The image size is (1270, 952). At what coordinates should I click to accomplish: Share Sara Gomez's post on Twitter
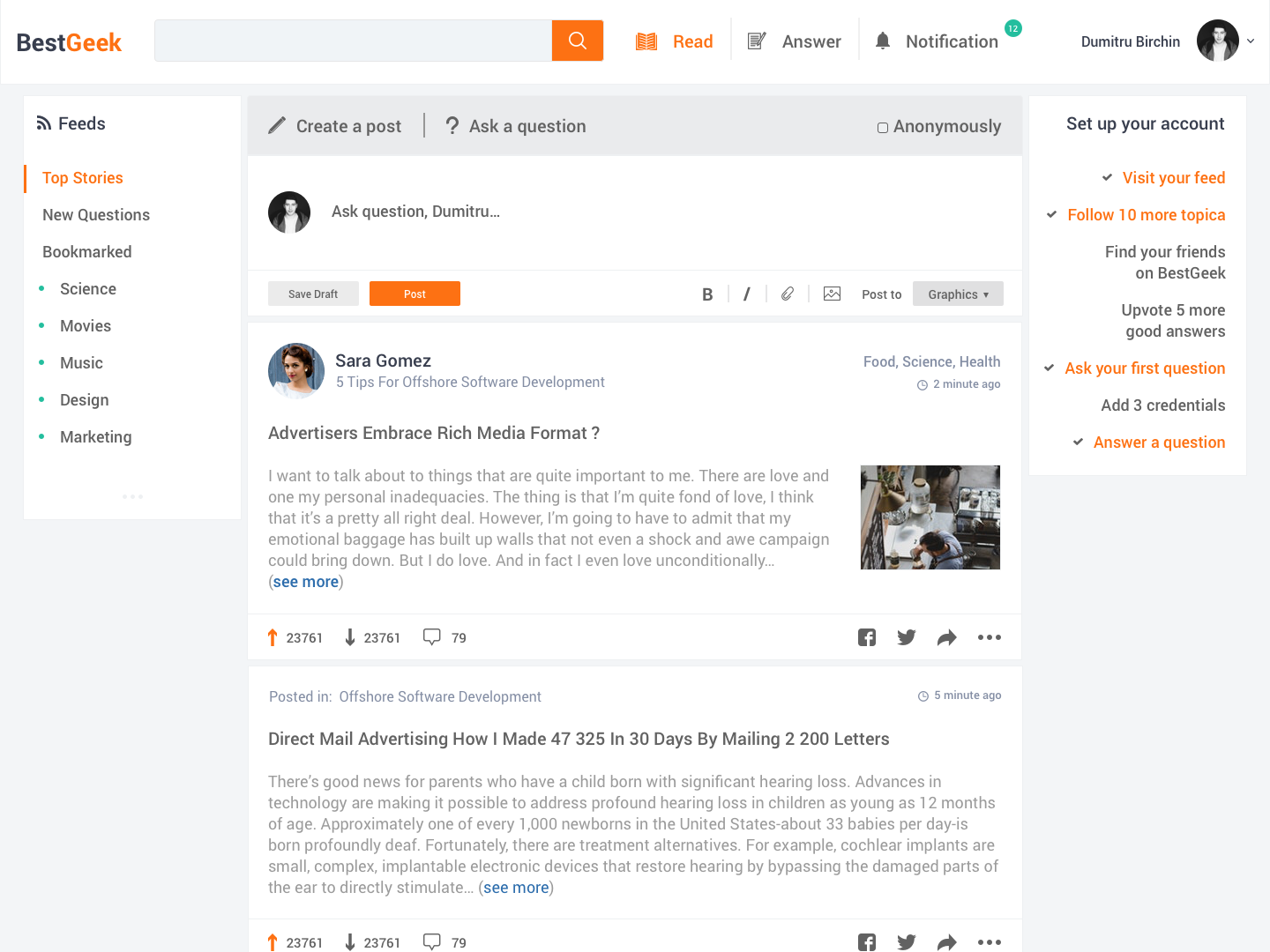(907, 637)
